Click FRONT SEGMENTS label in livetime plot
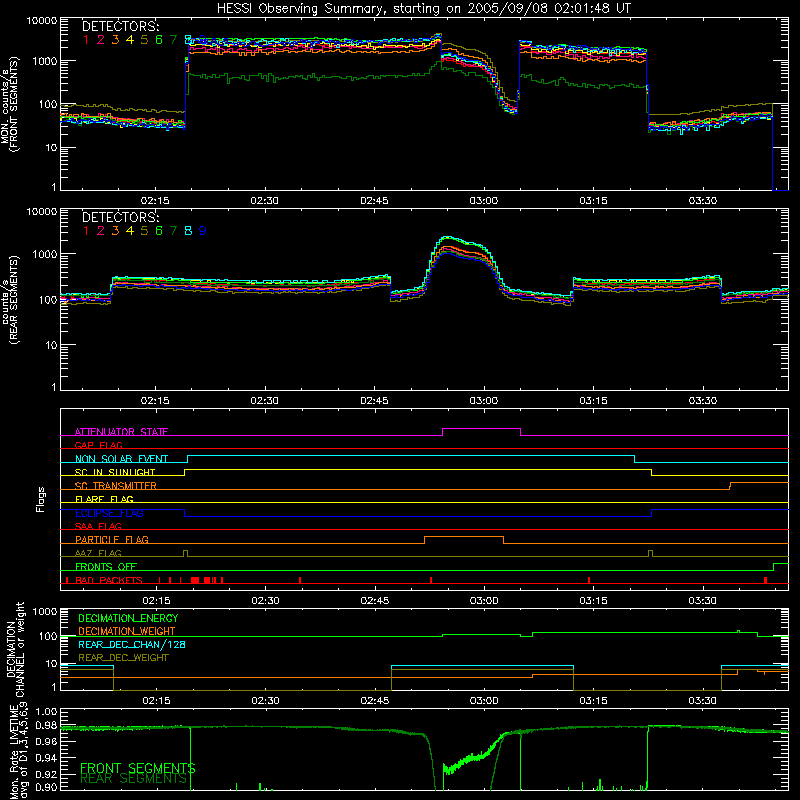 click(138, 768)
